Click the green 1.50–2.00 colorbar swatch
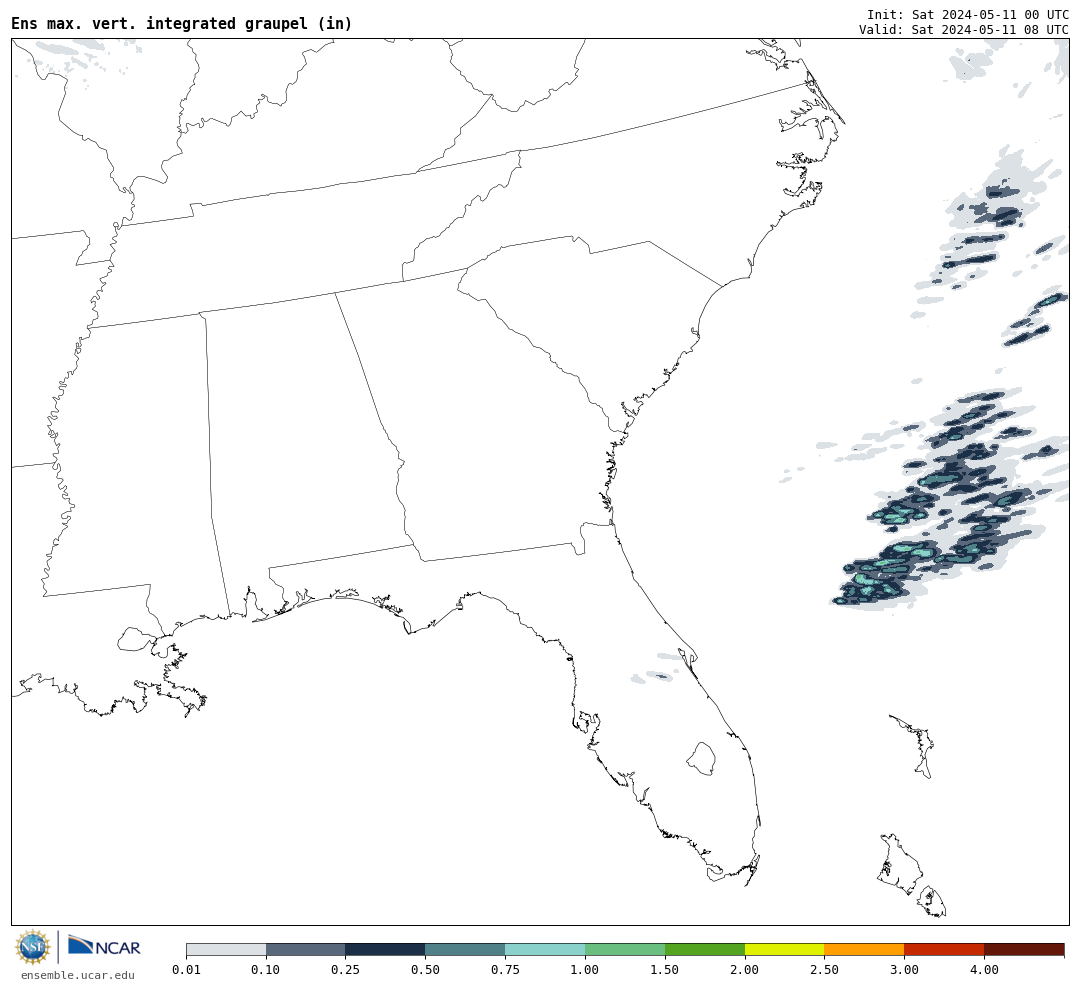1080x988 pixels. click(x=705, y=950)
